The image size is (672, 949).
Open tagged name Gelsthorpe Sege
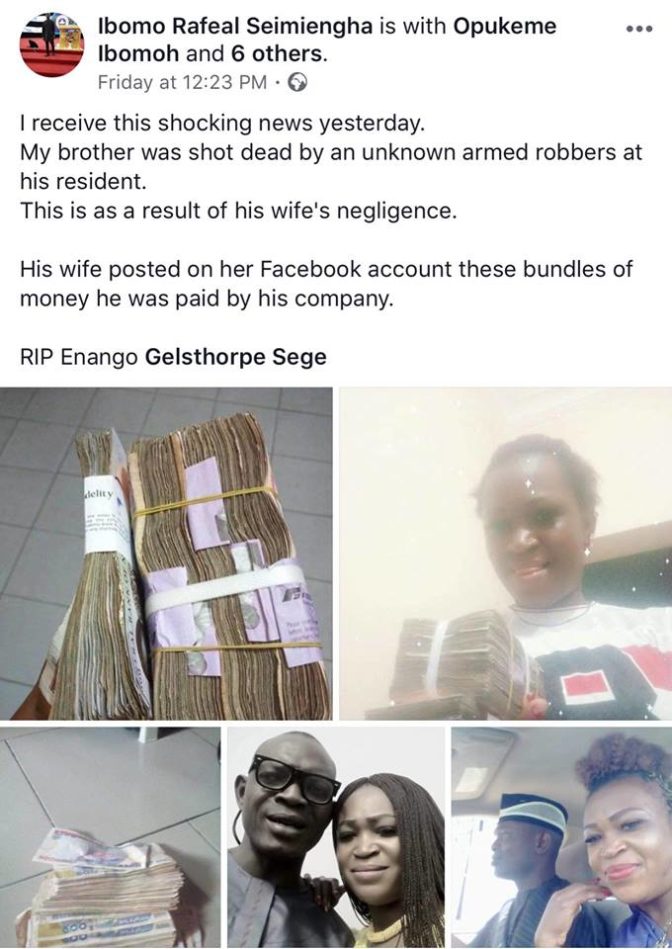pos(236,357)
